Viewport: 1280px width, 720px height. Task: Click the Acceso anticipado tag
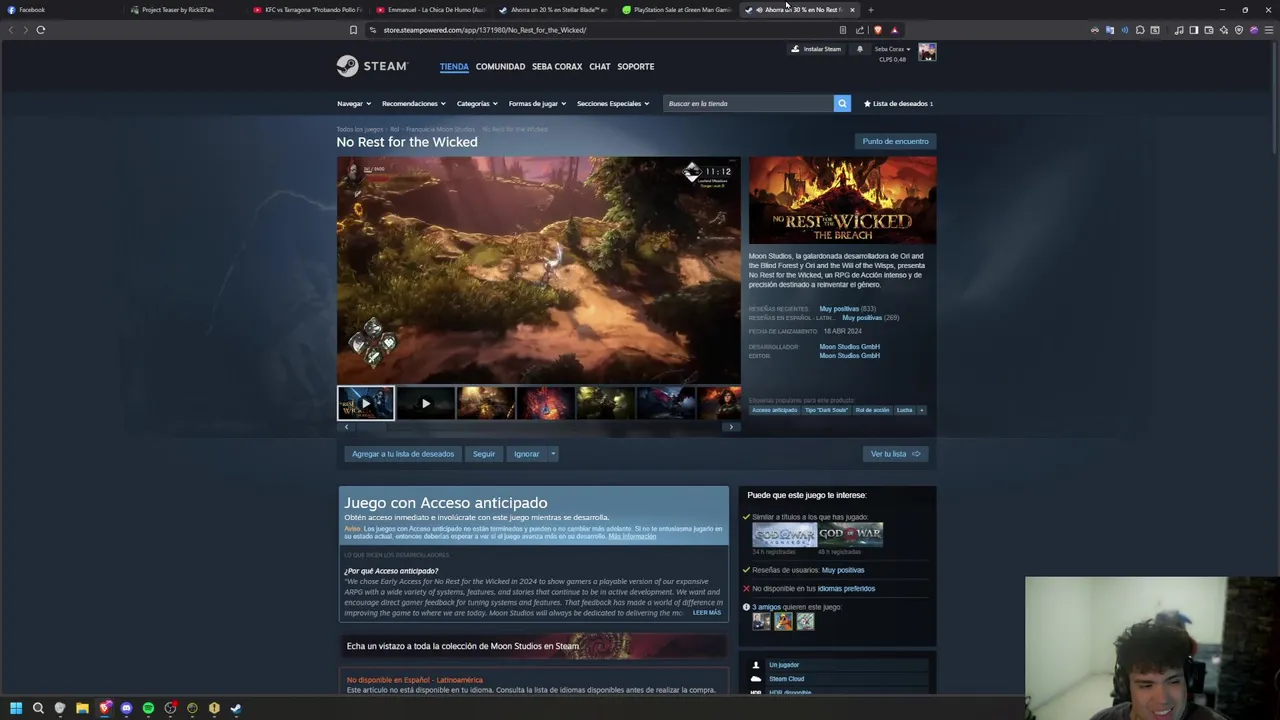775,410
